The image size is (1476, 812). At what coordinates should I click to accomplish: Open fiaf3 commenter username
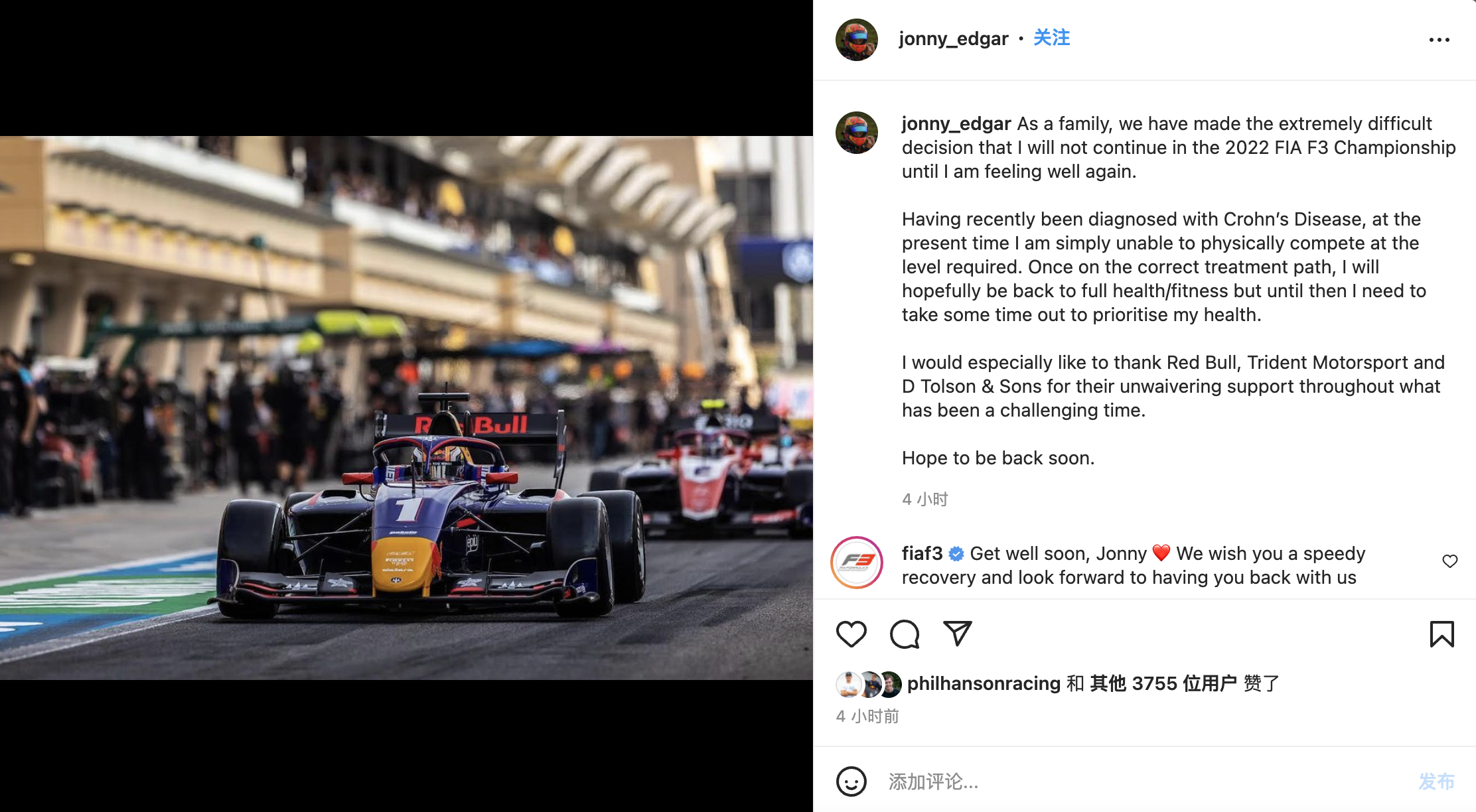922,553
